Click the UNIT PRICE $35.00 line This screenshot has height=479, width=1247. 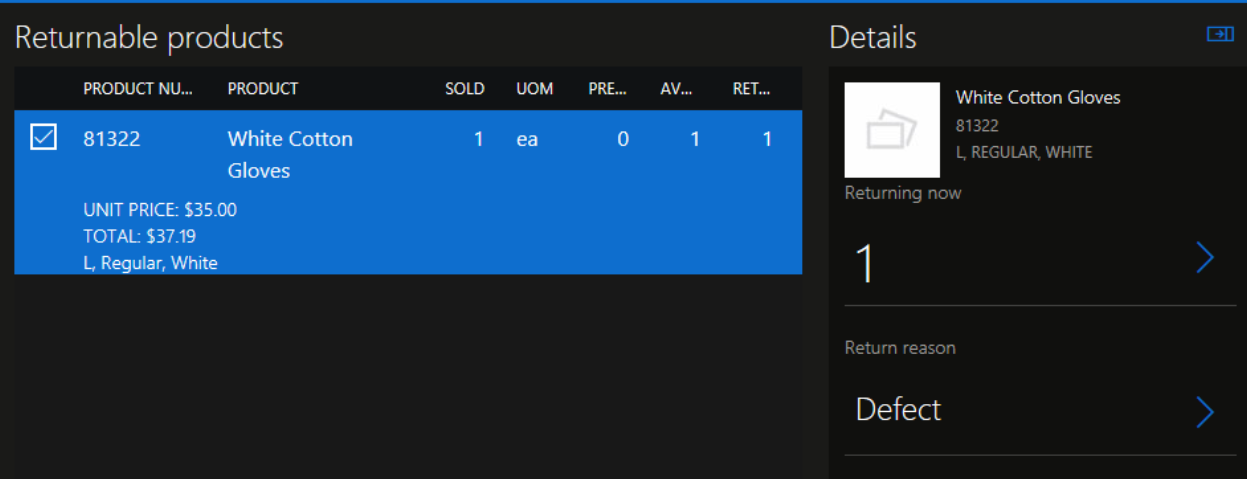(x=160, y=210)
